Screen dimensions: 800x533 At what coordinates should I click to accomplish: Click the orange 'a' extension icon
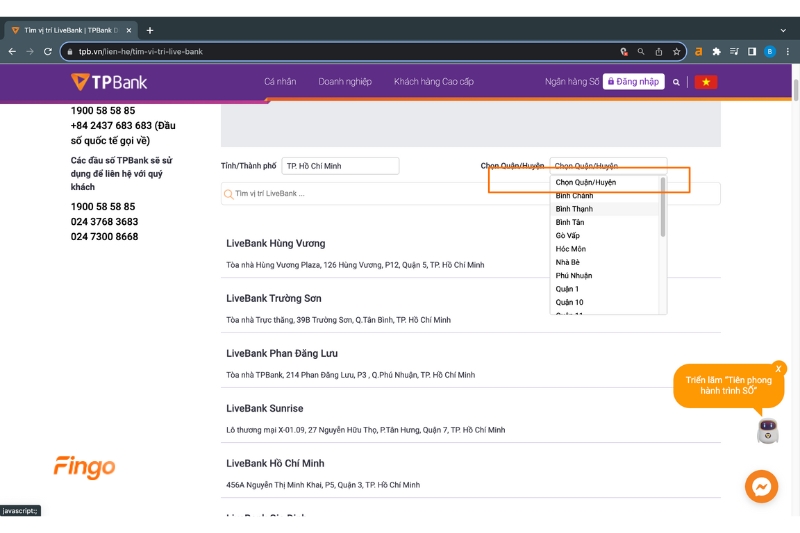click(698, 52)
